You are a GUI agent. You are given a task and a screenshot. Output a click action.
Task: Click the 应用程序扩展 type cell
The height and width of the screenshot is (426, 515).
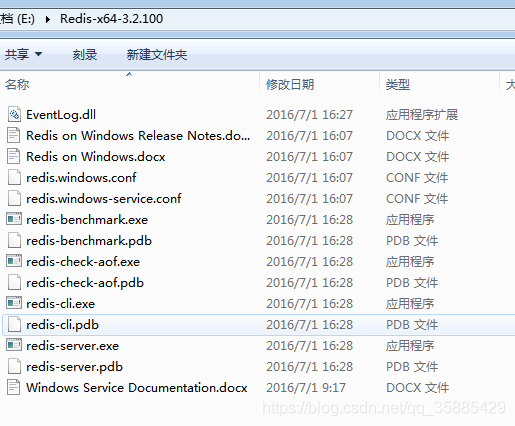click(x=422, y=115)
